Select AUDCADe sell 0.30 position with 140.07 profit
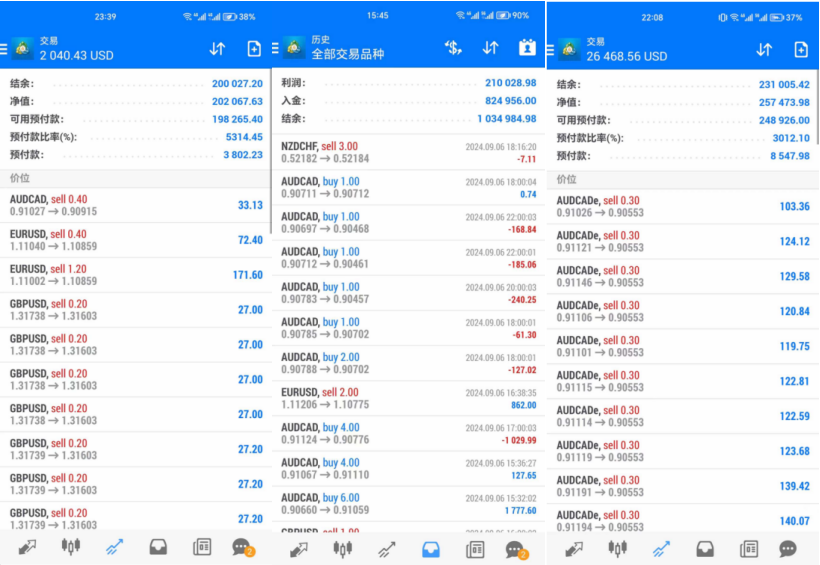Image resolution: width=820 pixels, height=565 pixels. 683,520
